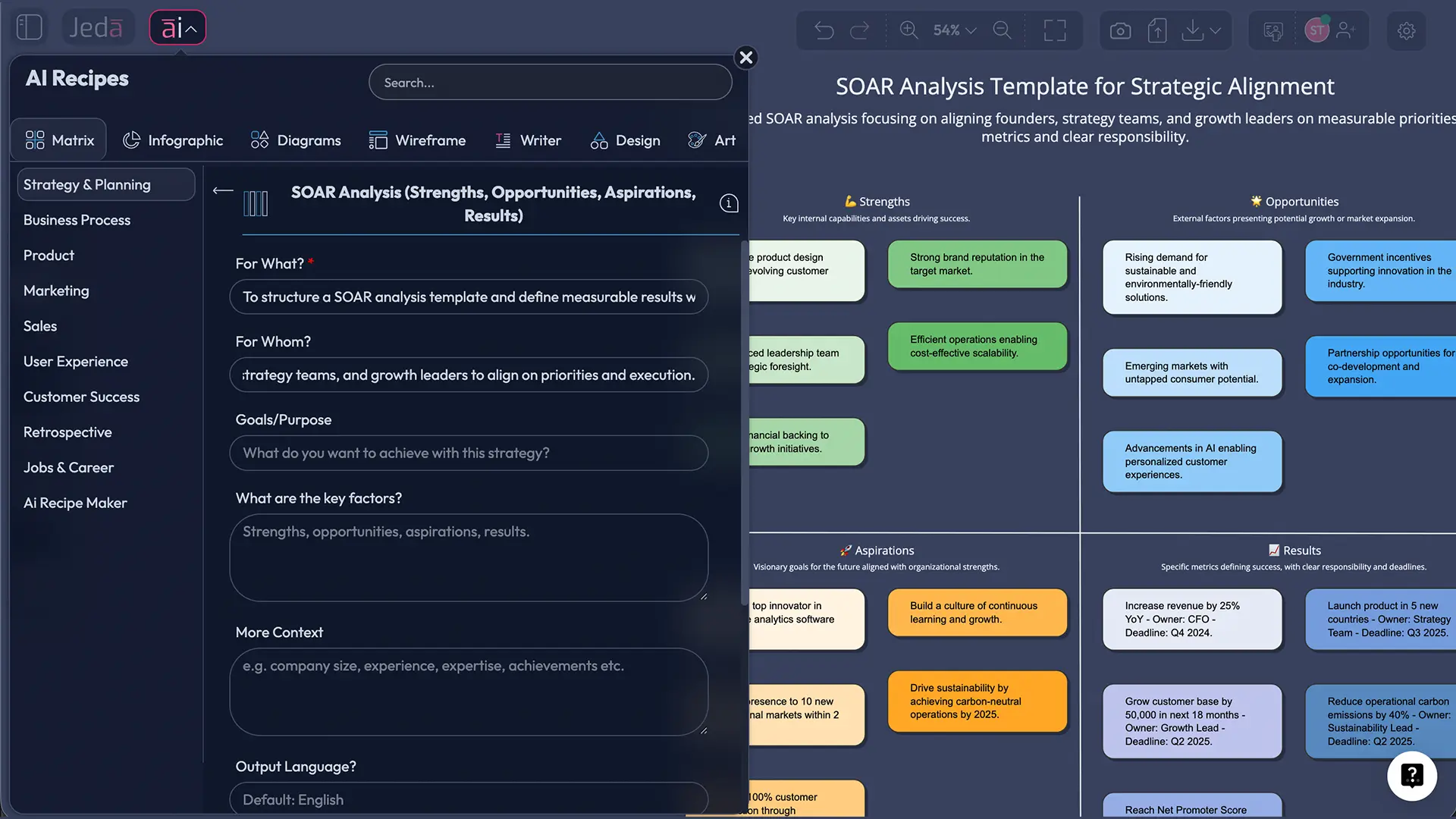Toggle the left sidebar panel icon
1456x819 pixels.
pyautogui.click(x=30, y=27)
